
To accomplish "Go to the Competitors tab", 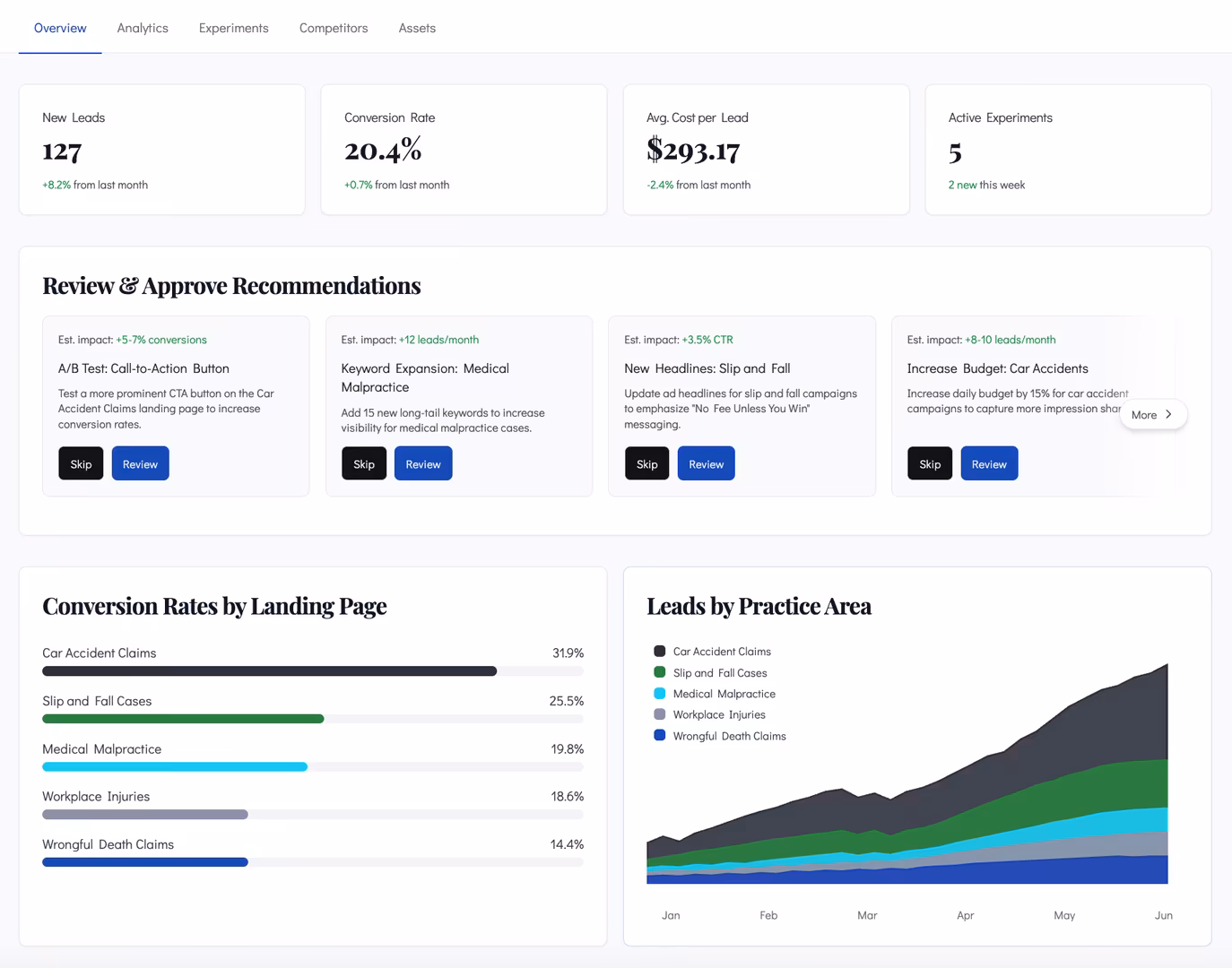I will coord(334,28).
